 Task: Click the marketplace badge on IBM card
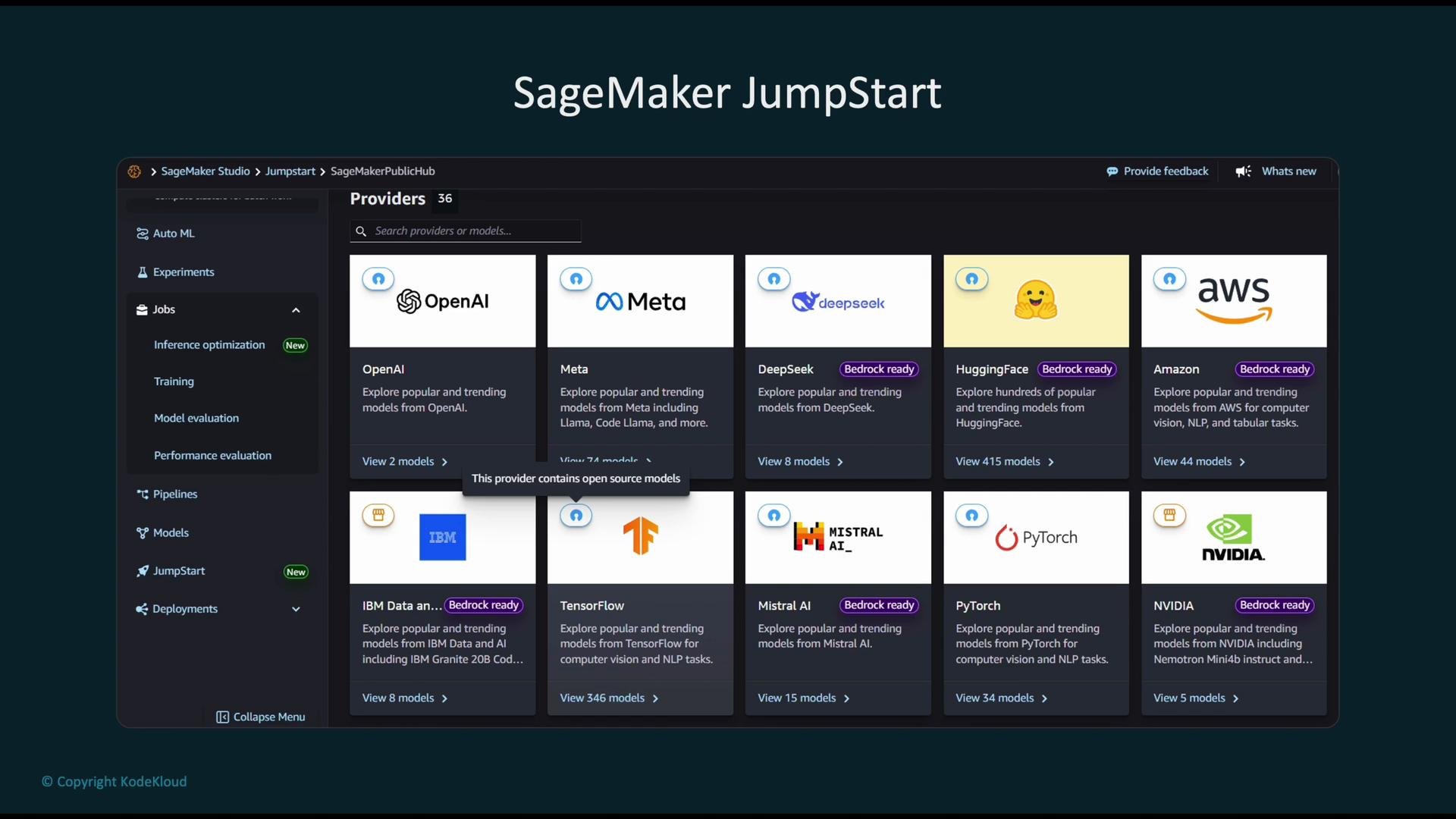click(378, 516)
